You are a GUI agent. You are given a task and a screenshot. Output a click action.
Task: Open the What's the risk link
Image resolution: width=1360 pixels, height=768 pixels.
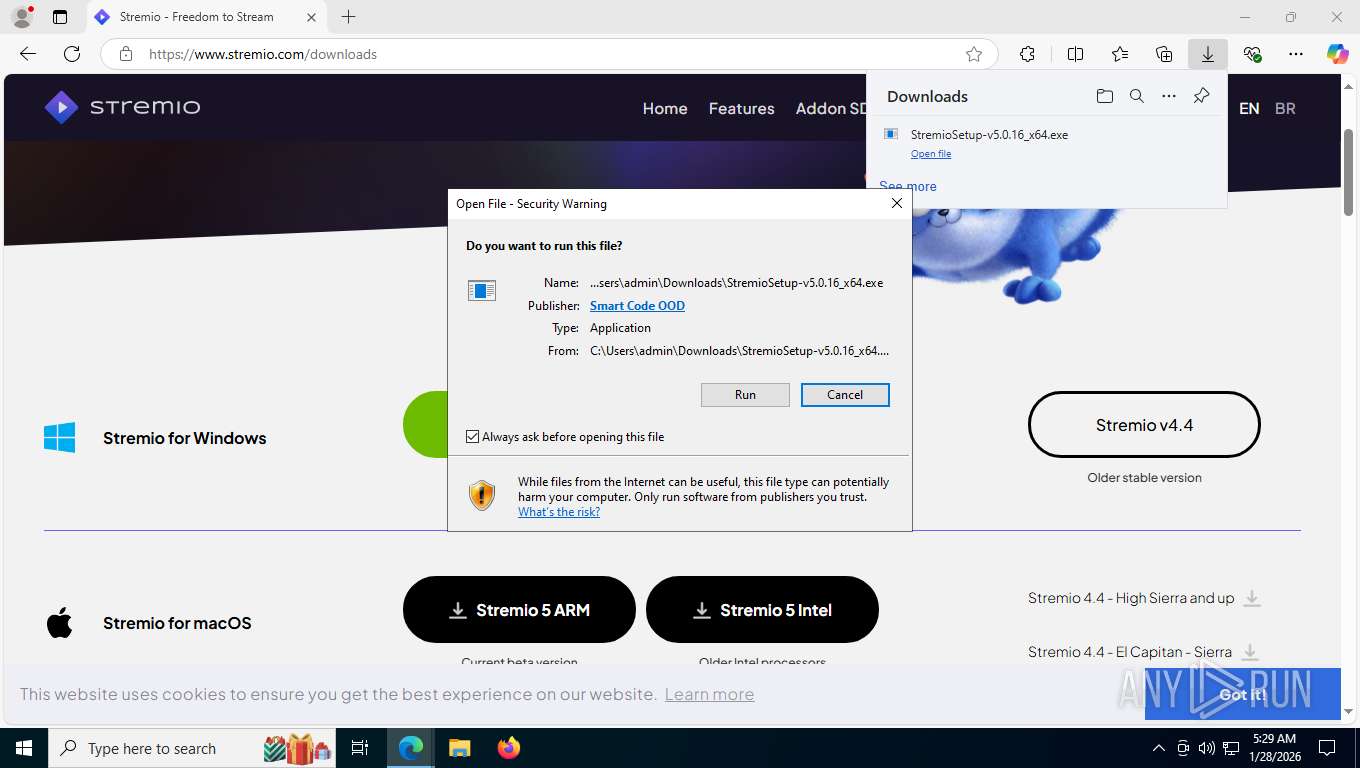(559, 512)
